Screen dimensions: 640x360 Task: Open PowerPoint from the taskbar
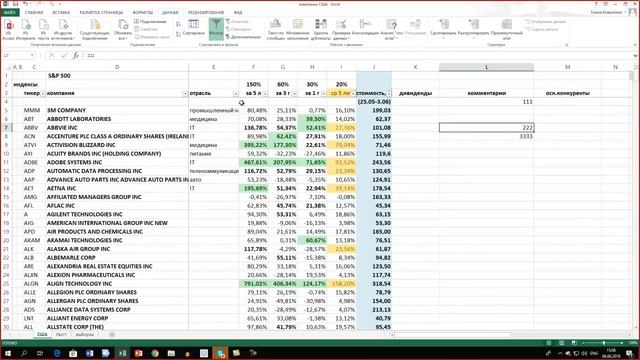138,353
